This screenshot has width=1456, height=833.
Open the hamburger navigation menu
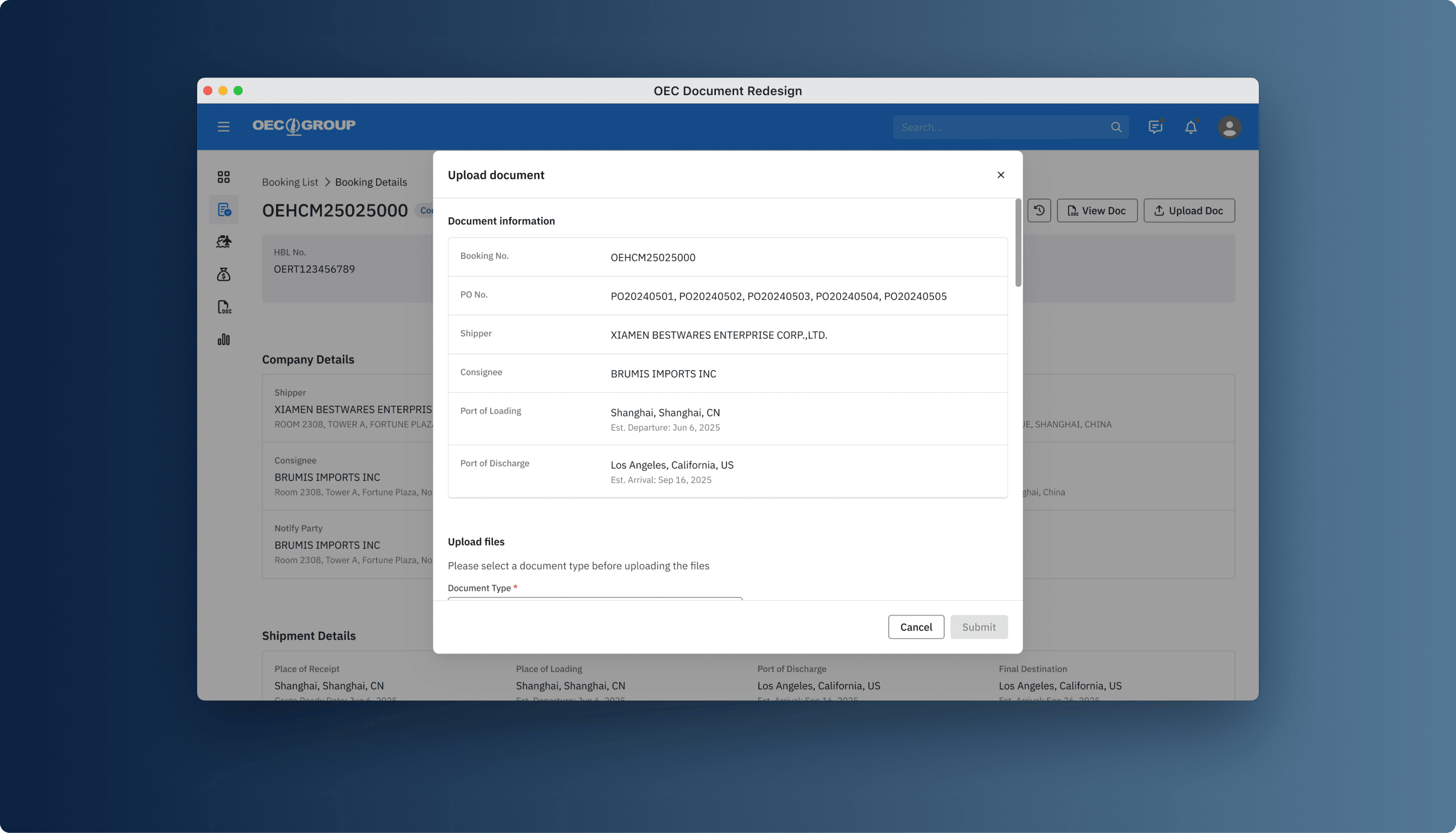223,126
